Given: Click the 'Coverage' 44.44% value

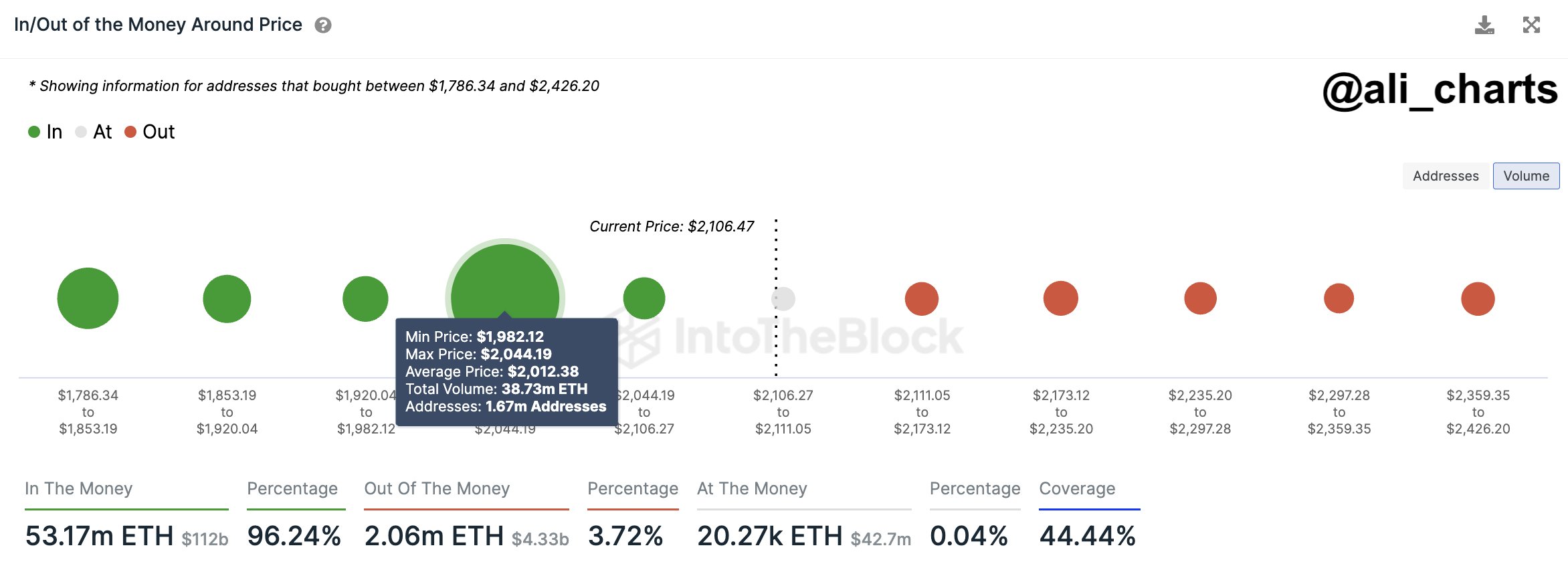Looking at the screenshot, I should [x=1088, y=535].
